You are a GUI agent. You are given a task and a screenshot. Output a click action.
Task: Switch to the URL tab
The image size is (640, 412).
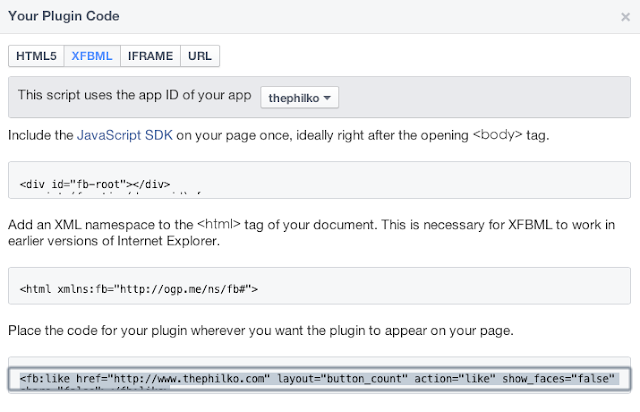point(200,56)
